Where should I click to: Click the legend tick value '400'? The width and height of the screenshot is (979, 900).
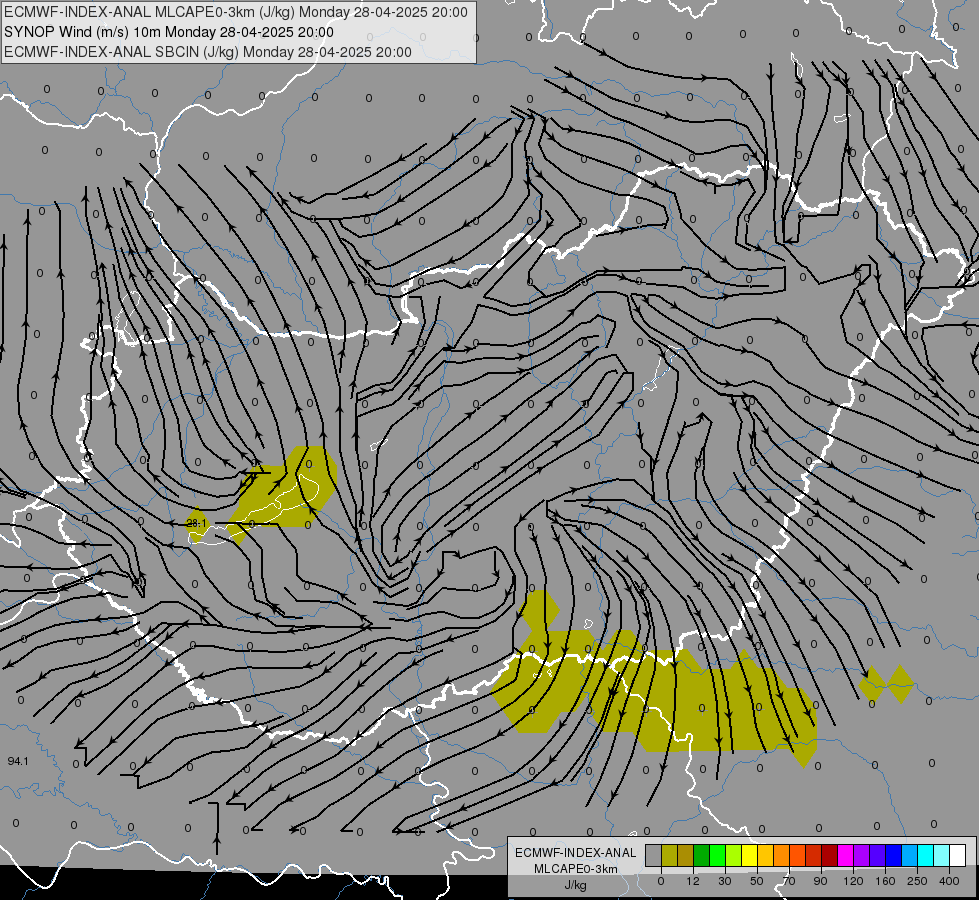click(949, 881)
